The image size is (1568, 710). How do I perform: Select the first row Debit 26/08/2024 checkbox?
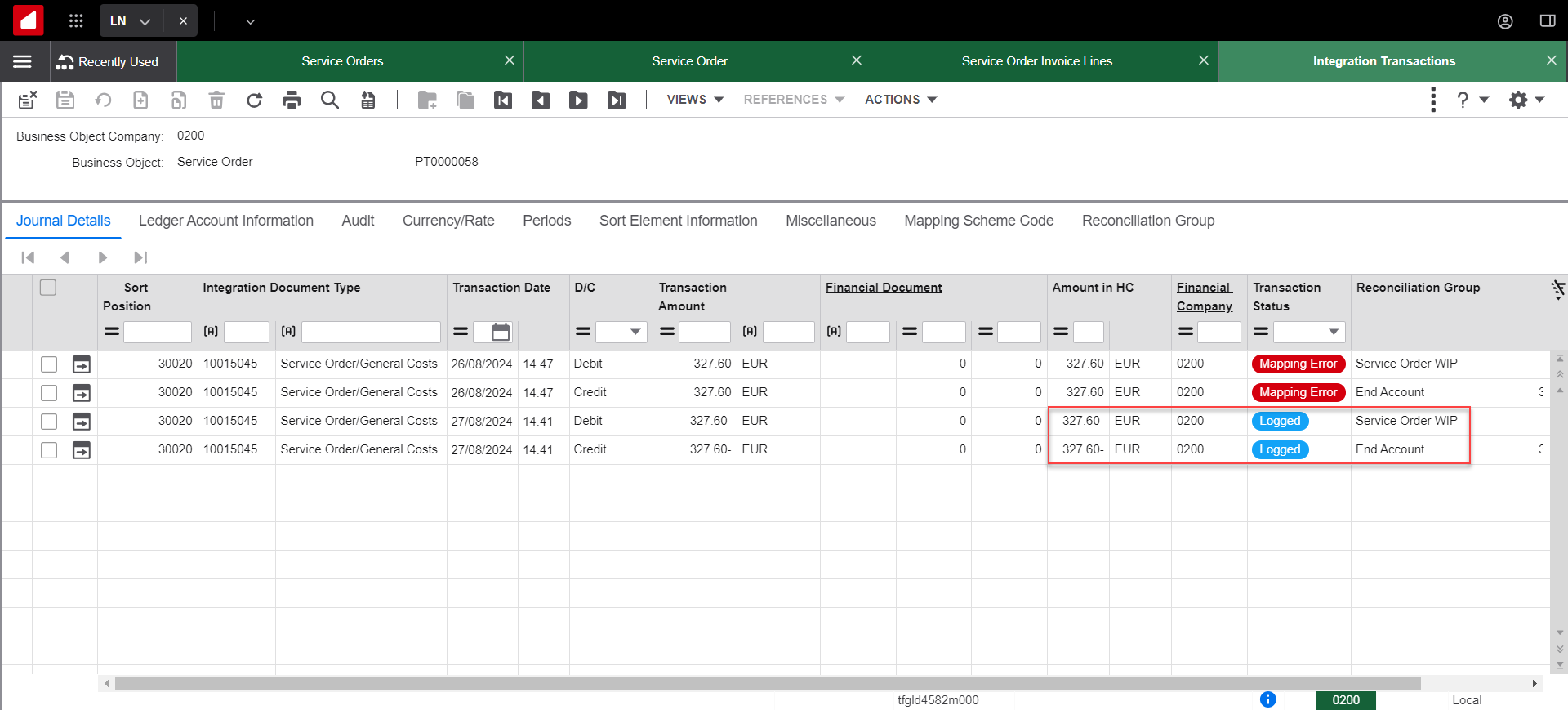[49, 364]
